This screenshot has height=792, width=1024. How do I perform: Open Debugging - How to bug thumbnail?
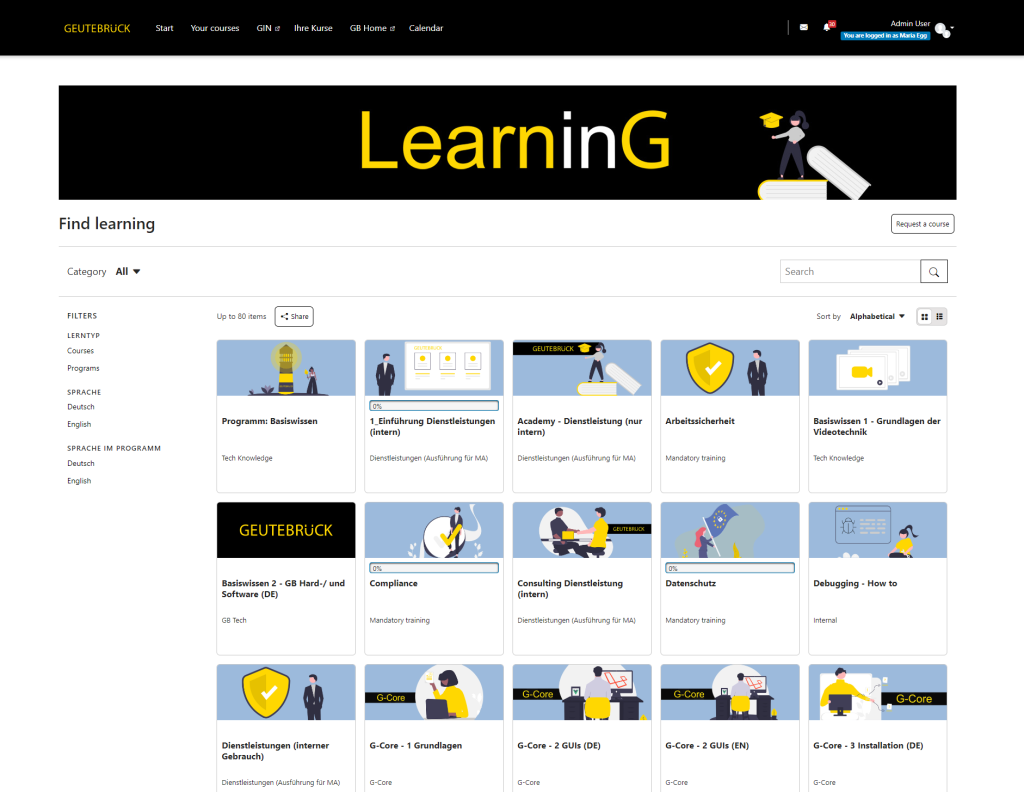tap(878, 530)
